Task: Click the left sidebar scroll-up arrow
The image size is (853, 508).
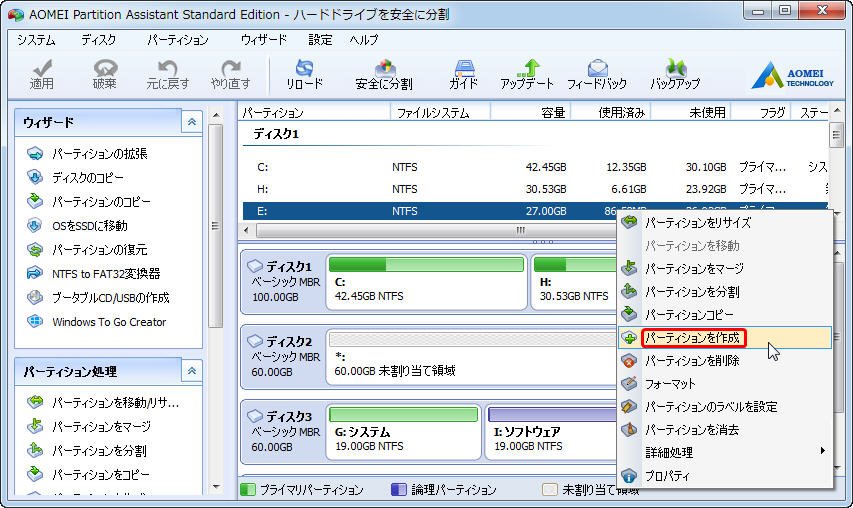Action: (216, 115)
